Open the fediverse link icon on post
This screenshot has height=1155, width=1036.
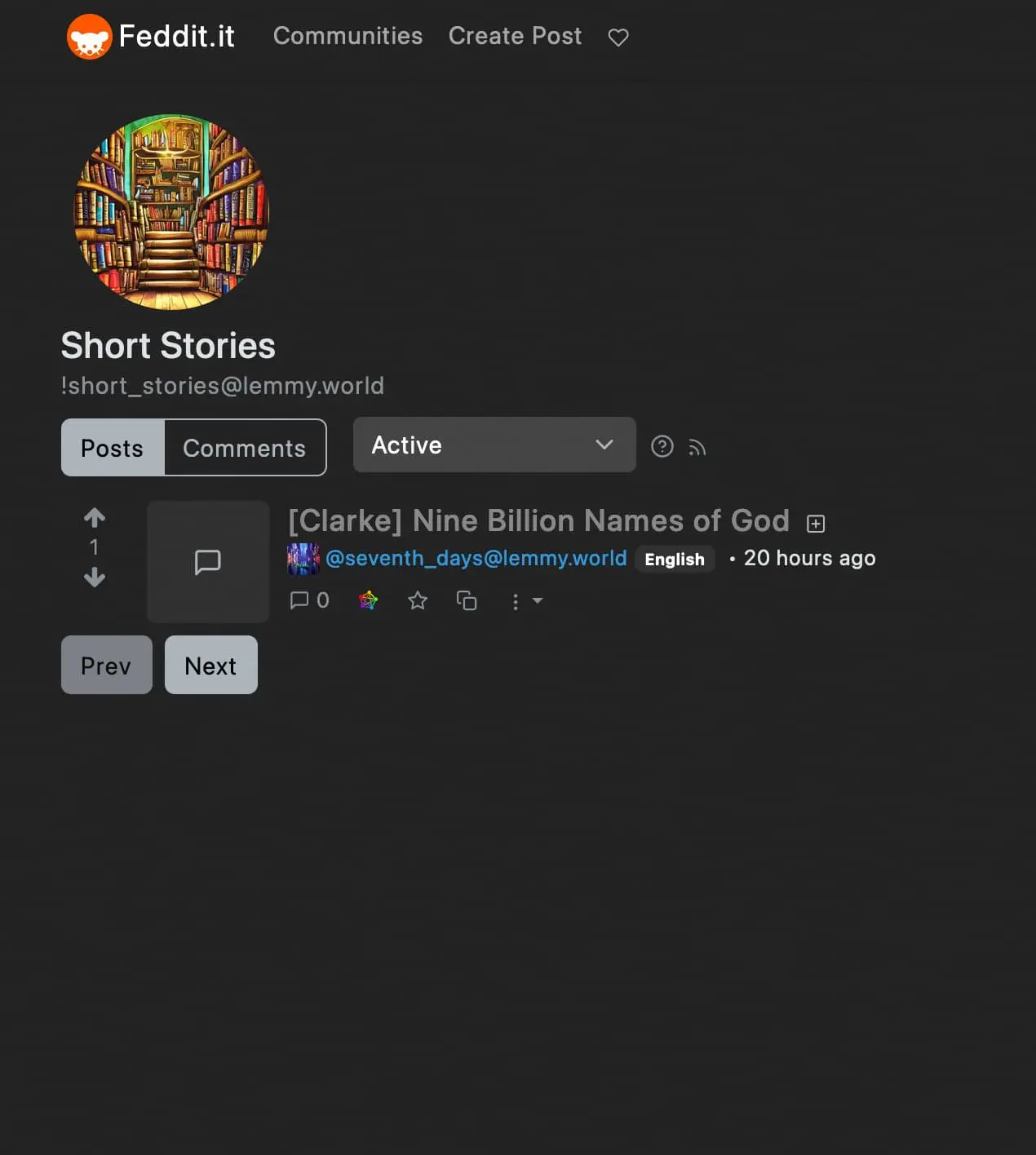[x=369, y=601]
